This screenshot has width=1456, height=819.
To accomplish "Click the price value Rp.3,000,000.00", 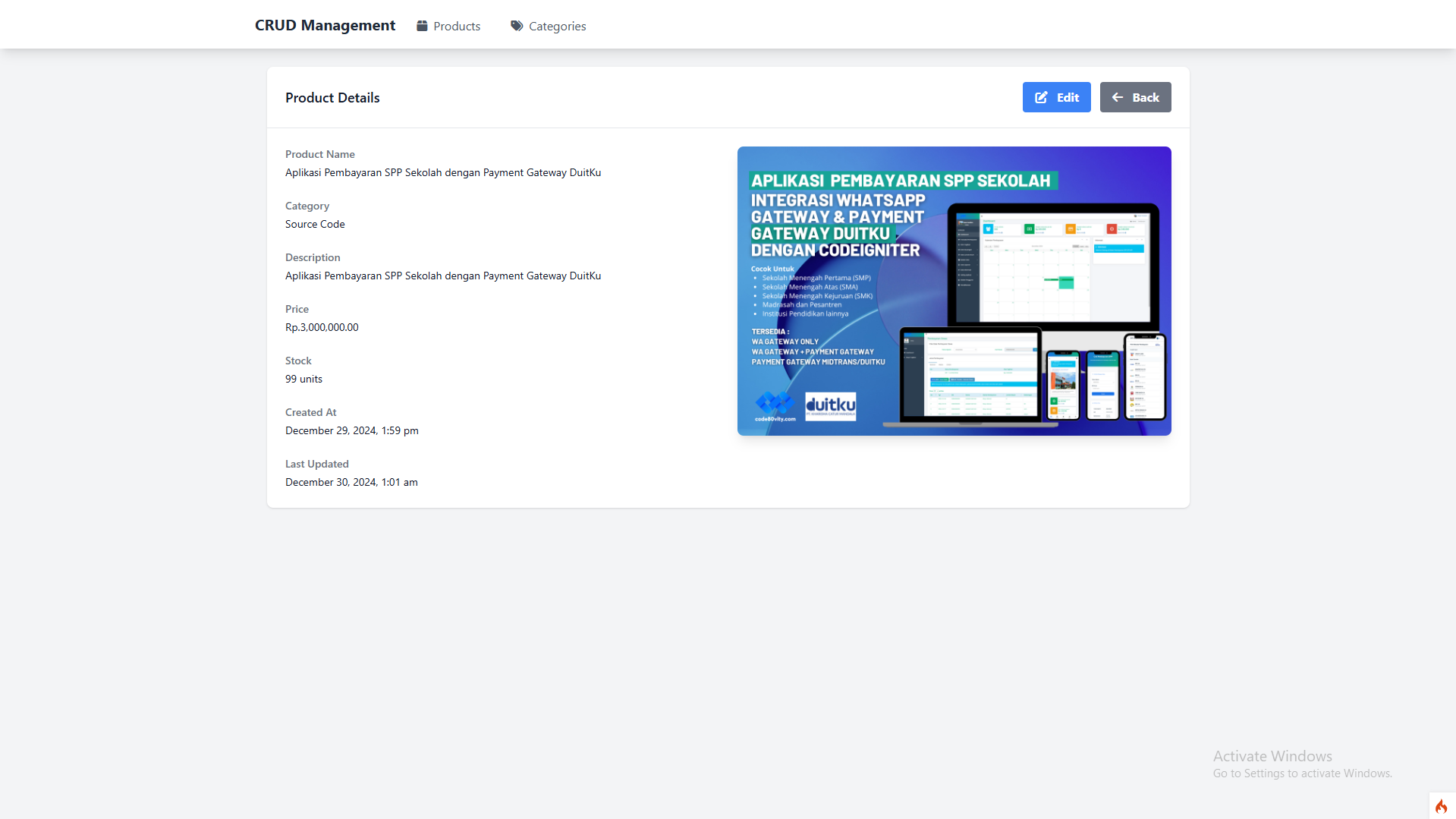I will [322, 327].
